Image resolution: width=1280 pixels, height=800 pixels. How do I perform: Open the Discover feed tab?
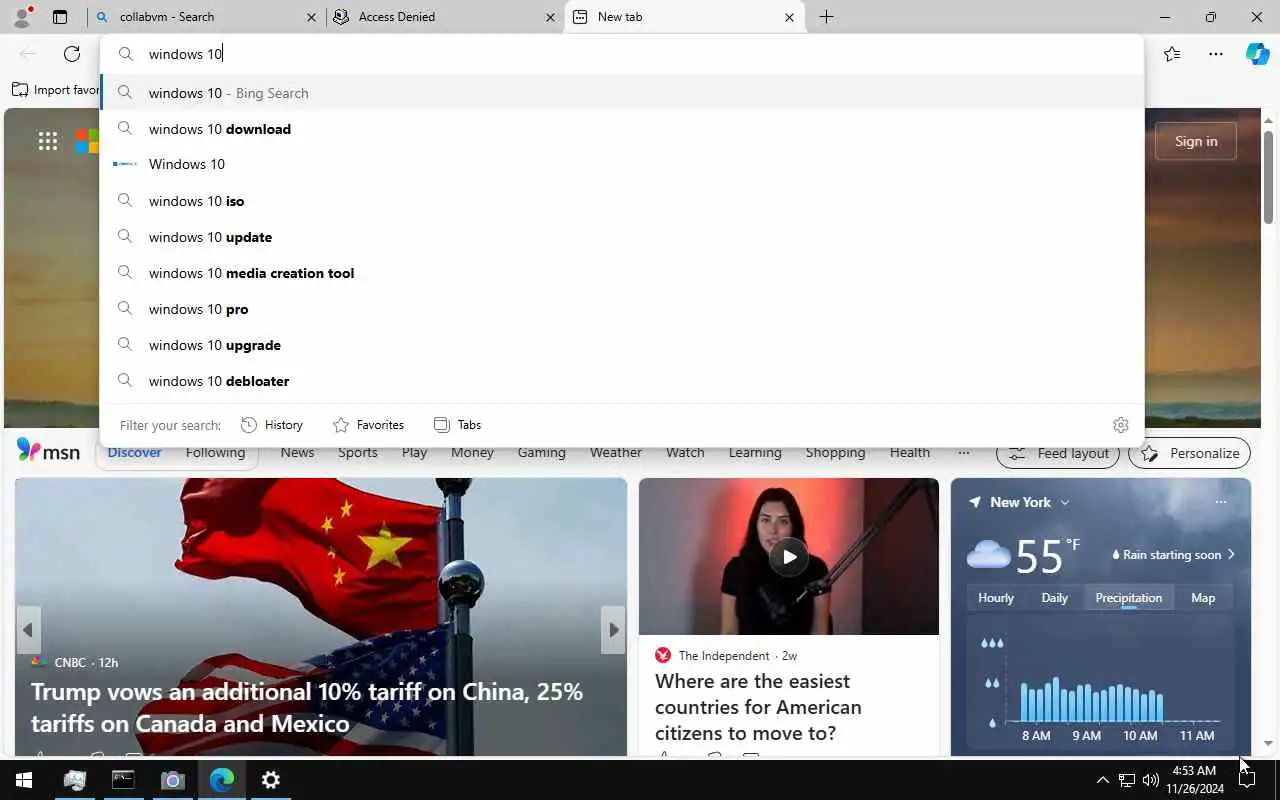click(x=134, y=452)
